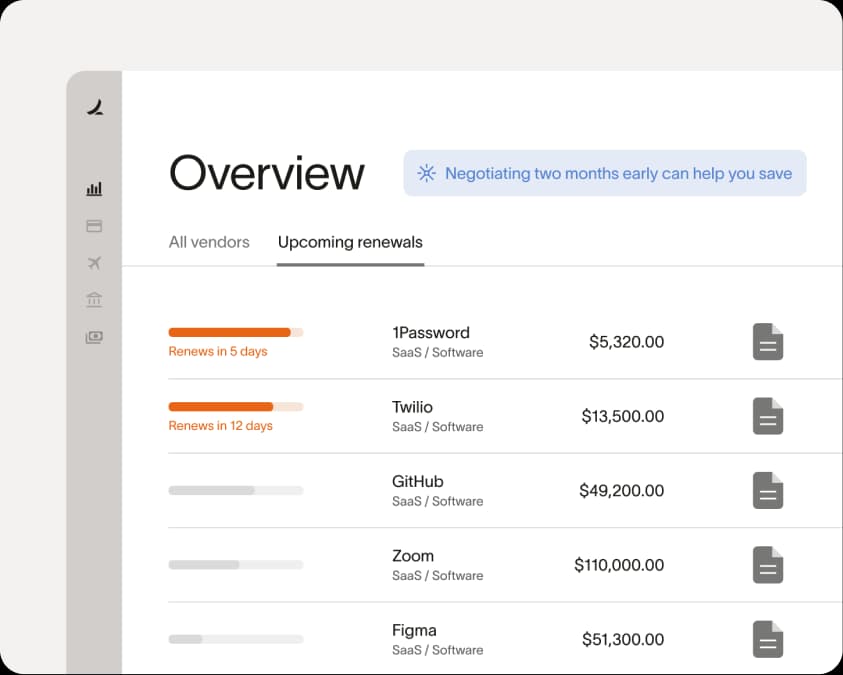
Task: Open the 1Password contract document icon
Action: tap(767, 342)
